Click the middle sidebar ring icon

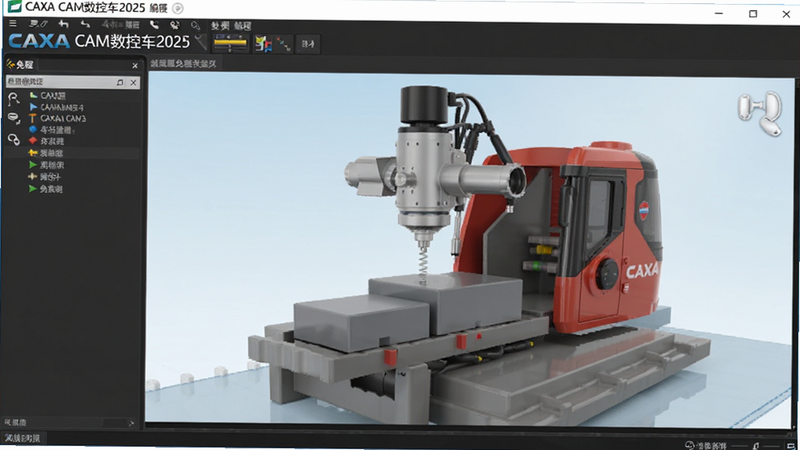coord(13,118)
